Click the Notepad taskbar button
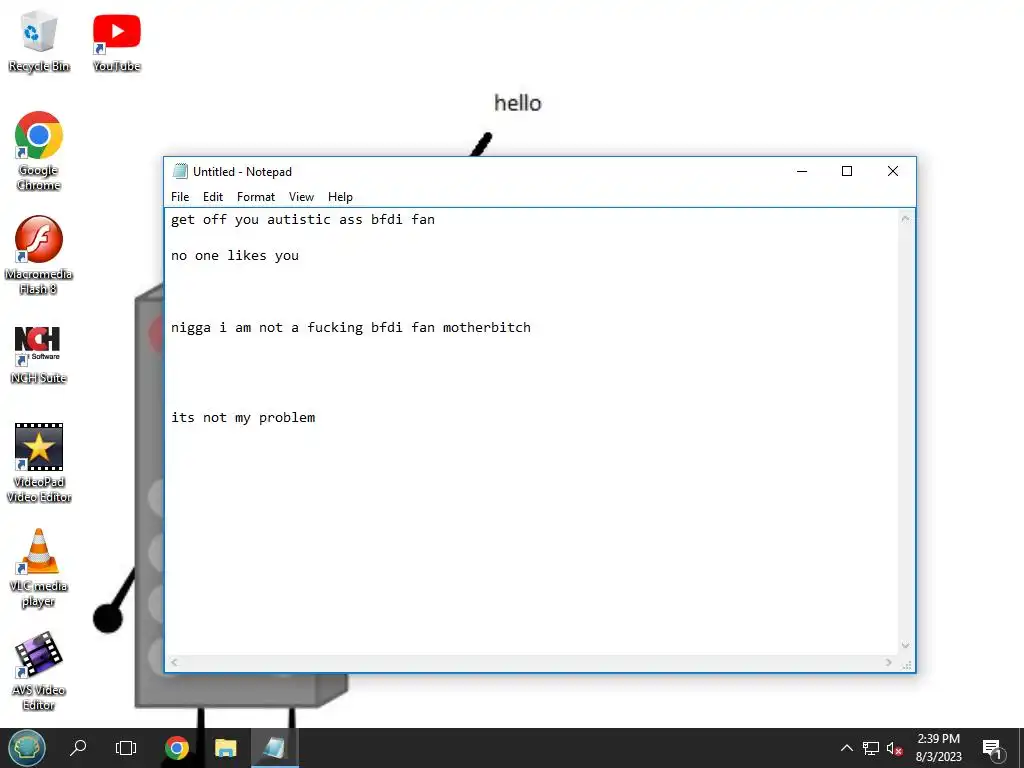Viewport: 1024px width, 768px height. coord(275,748)
